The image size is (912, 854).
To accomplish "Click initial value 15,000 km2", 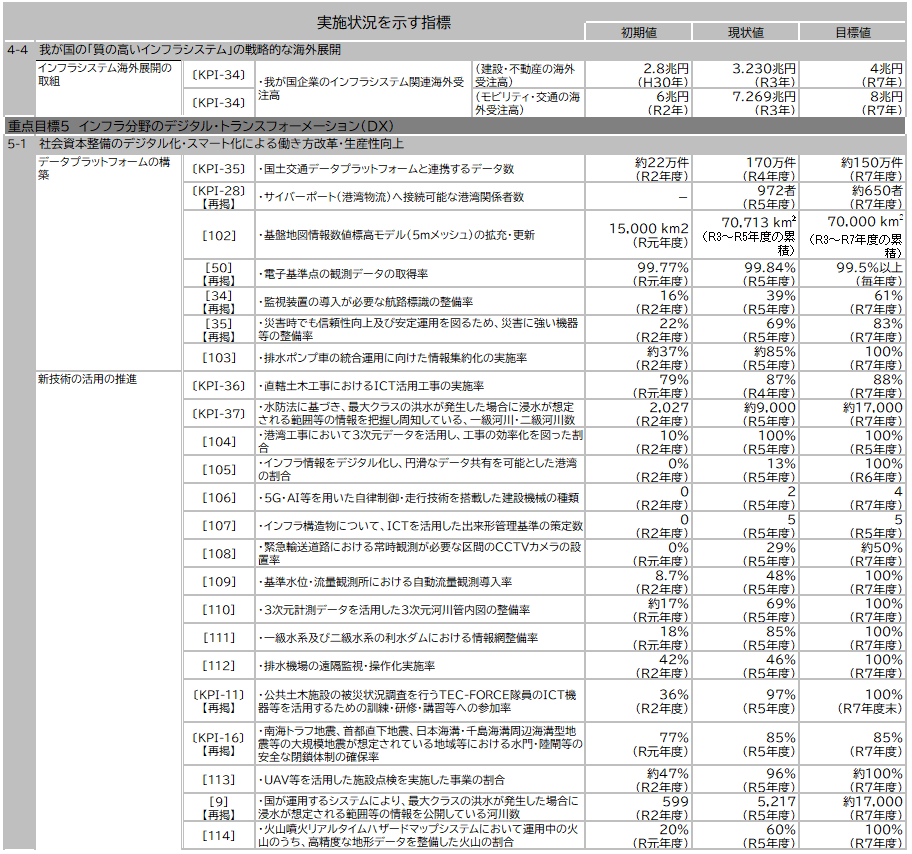I will coord(649,229).
